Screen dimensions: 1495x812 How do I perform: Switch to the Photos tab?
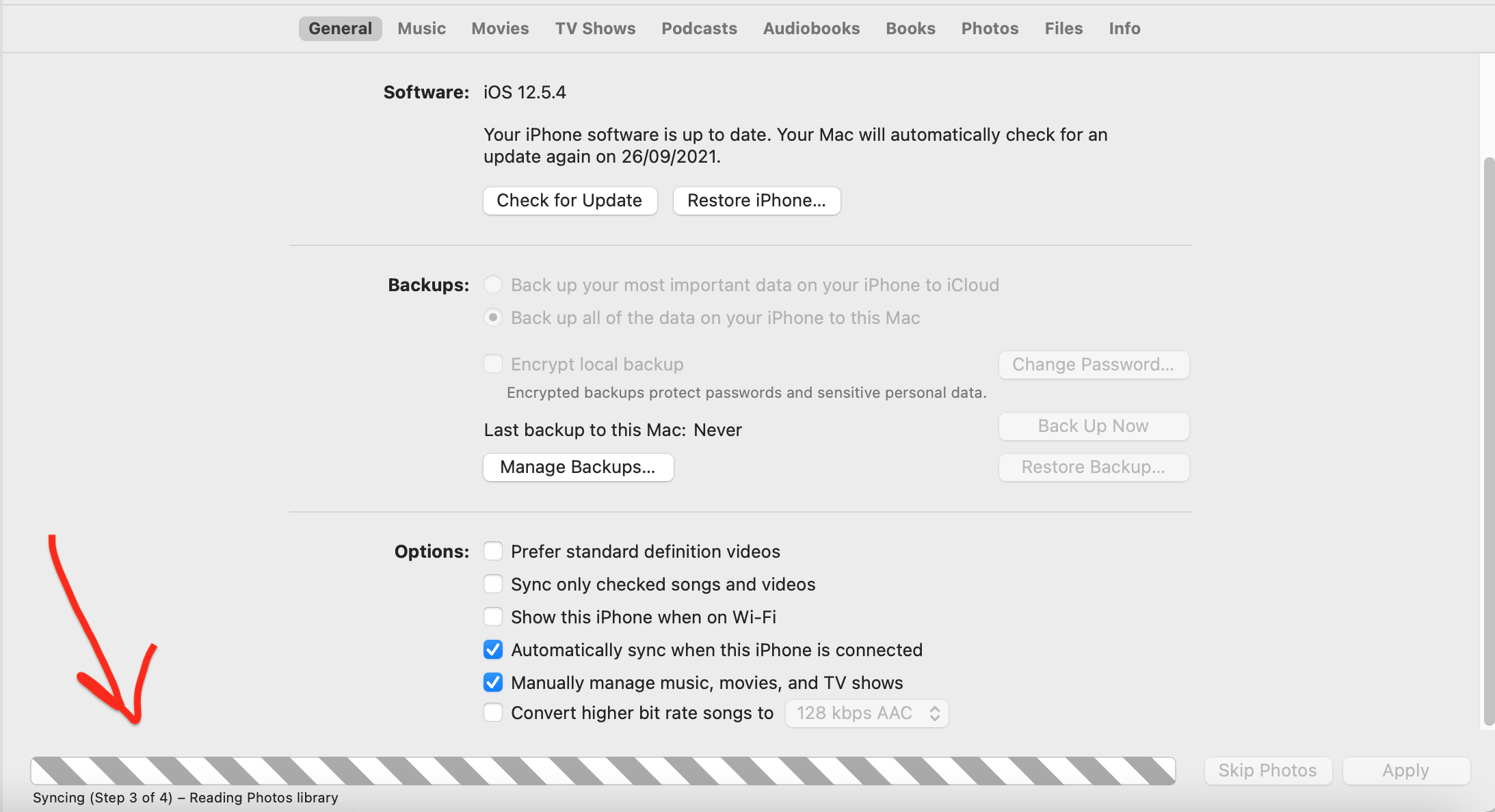click(x=990, y=29)
